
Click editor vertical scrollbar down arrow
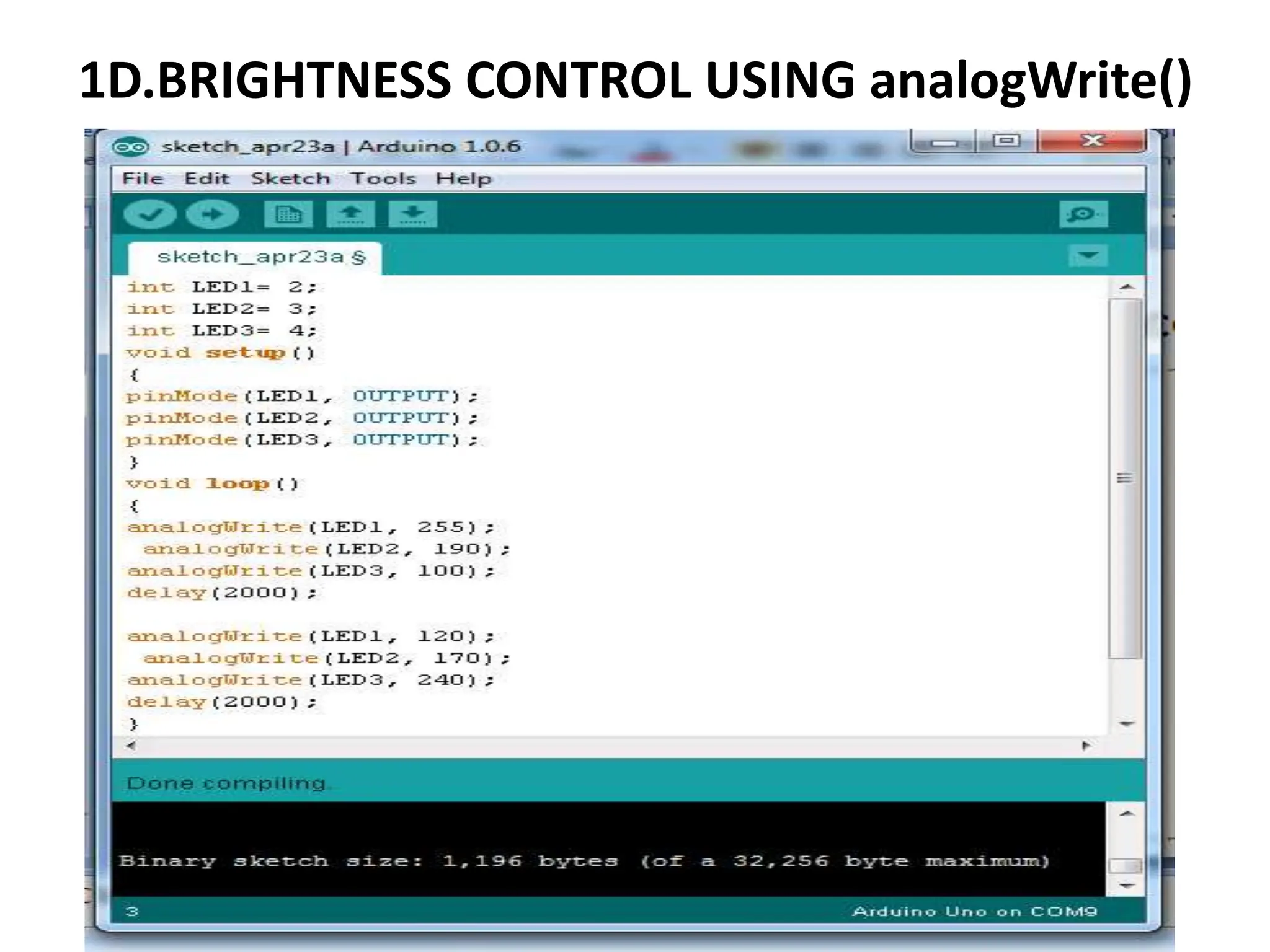coord(1126,723)
